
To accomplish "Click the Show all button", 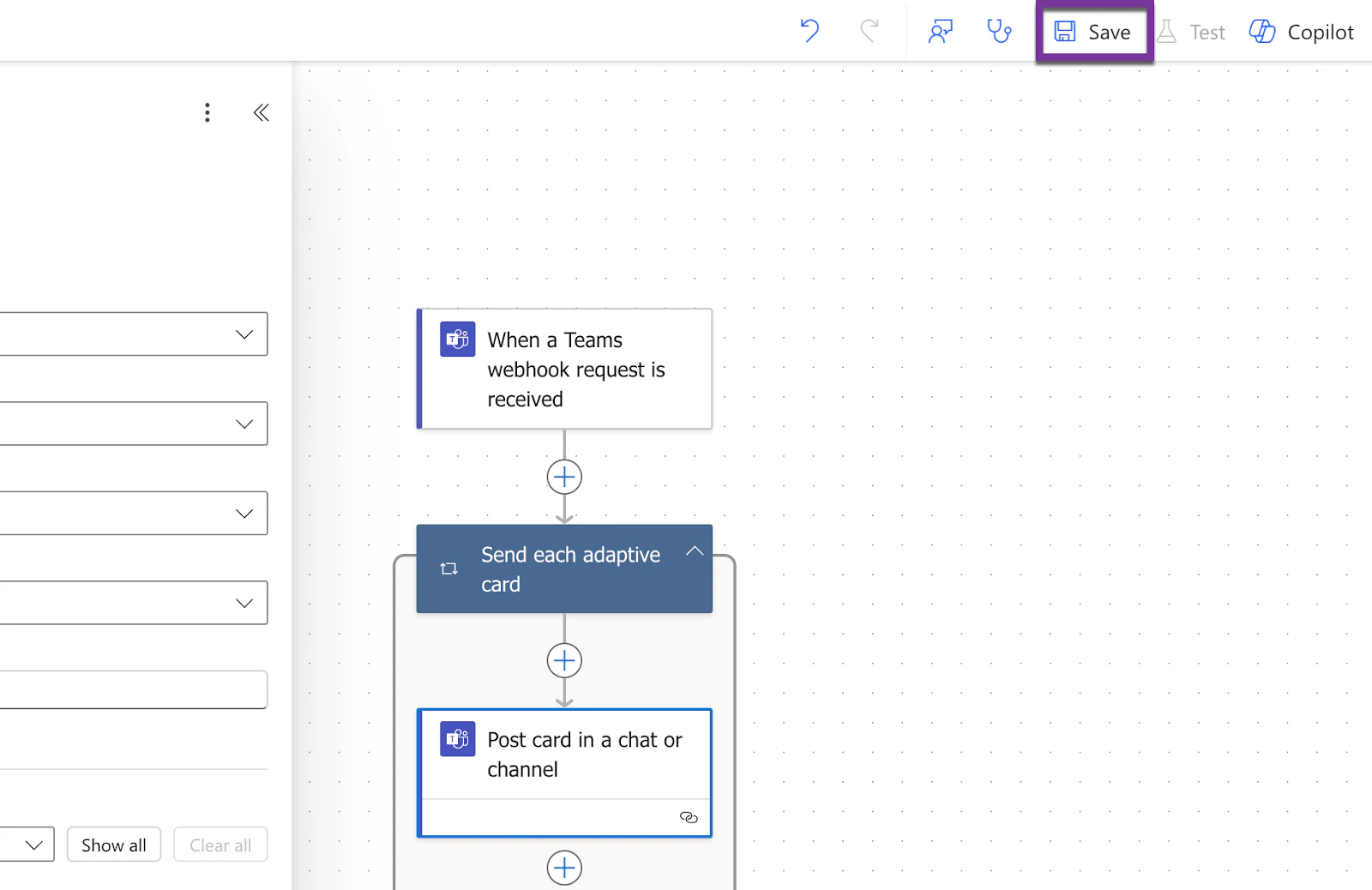I will coord(114,845).
